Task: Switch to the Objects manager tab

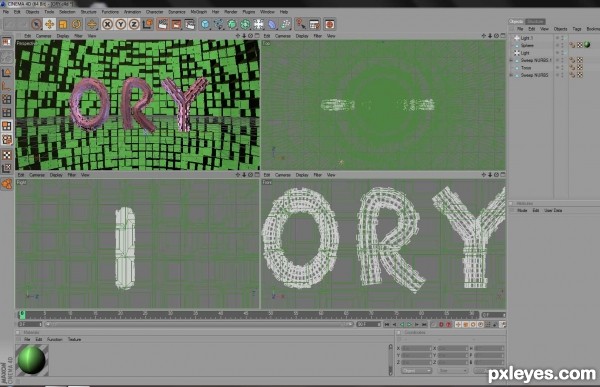Action: point(516,21)
